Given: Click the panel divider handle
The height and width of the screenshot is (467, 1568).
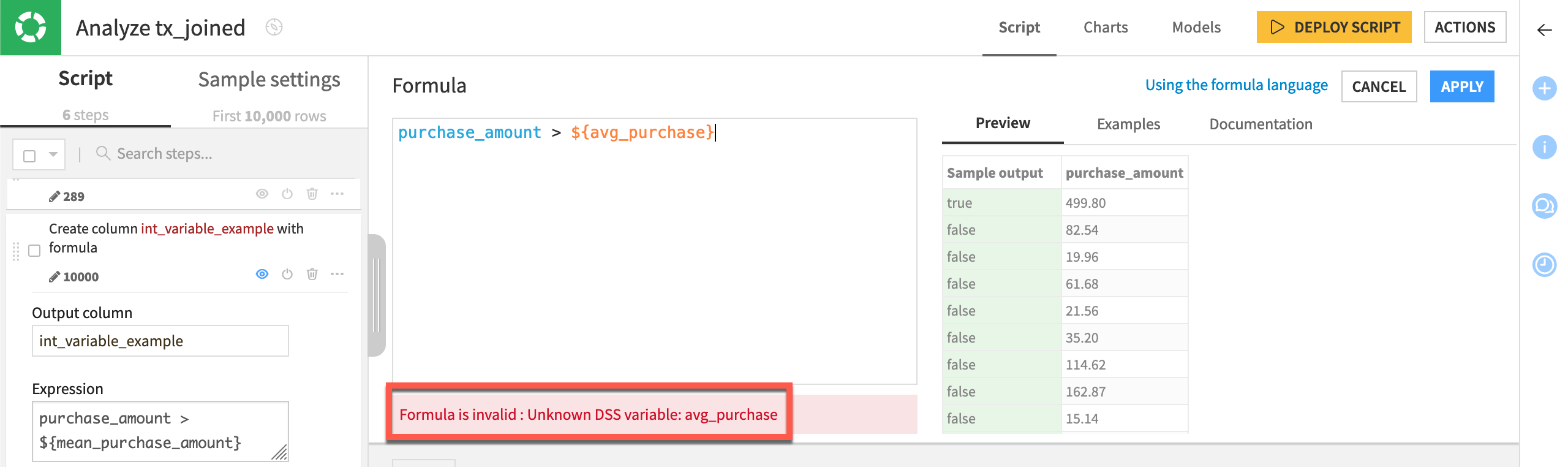Looking at the screenshot, I should pos(377,295).
